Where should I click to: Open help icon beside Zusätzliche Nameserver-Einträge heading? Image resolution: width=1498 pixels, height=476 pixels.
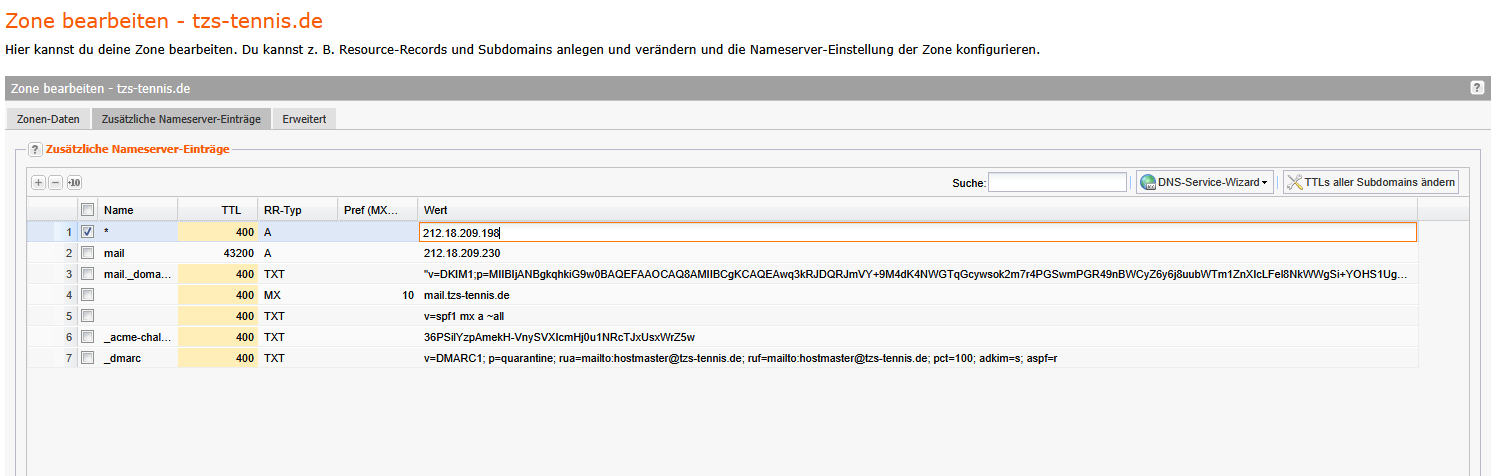point(35,150)
